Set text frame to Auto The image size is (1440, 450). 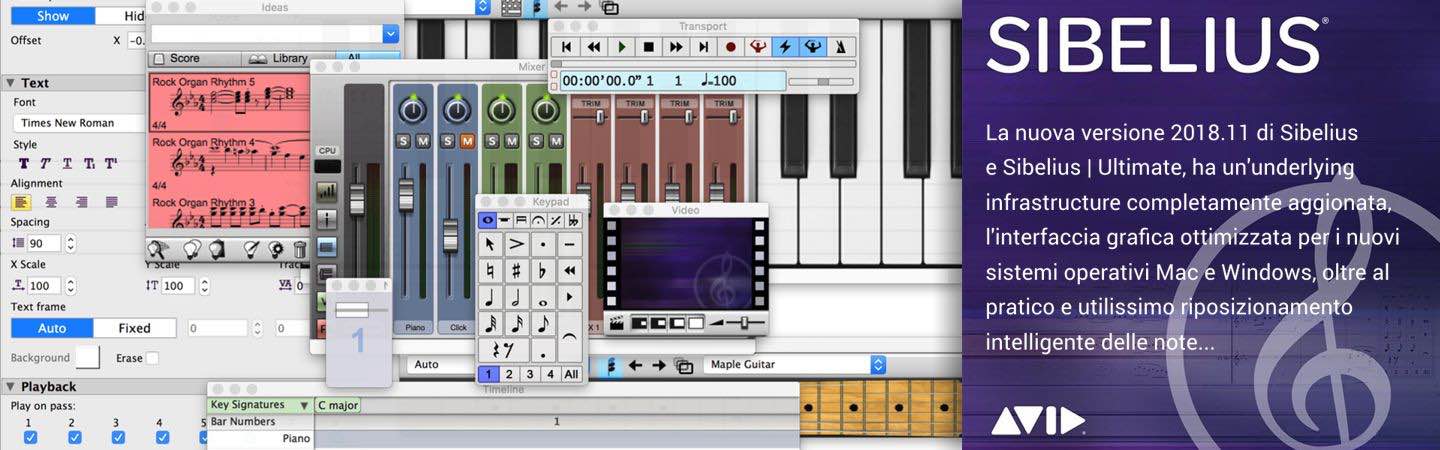pos(52,328)
